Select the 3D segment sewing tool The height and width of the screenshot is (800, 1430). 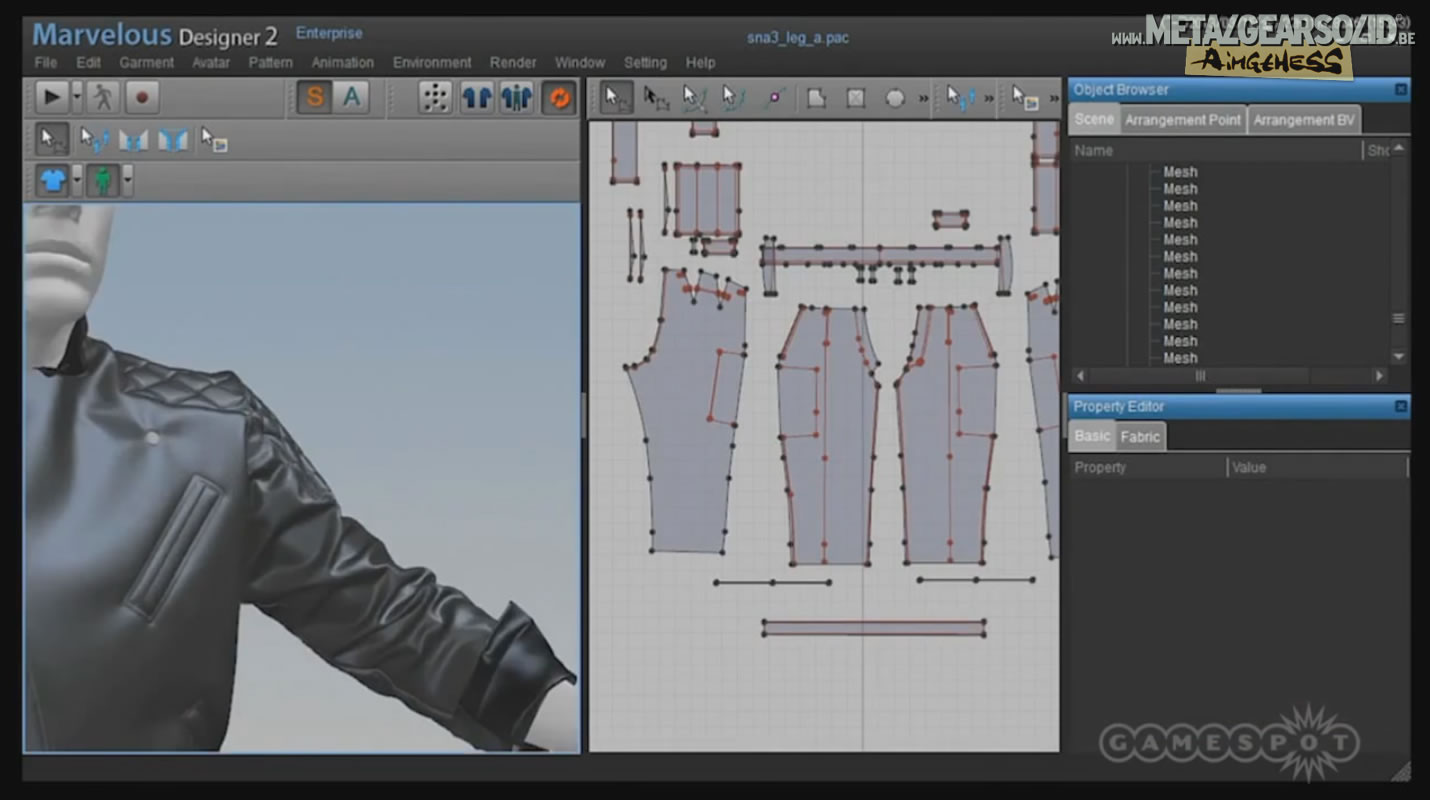click(133, 140)
